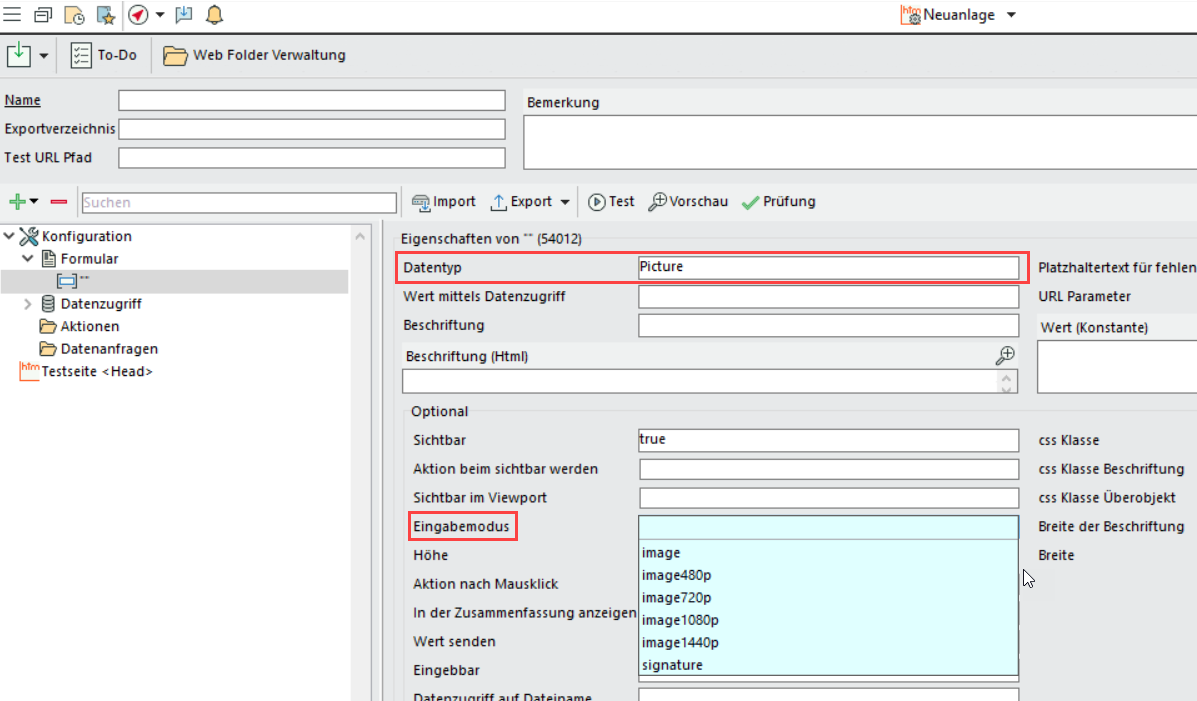Click the cascading windows icon
The width and height of the screenshot is (1197, 701).
43,15
